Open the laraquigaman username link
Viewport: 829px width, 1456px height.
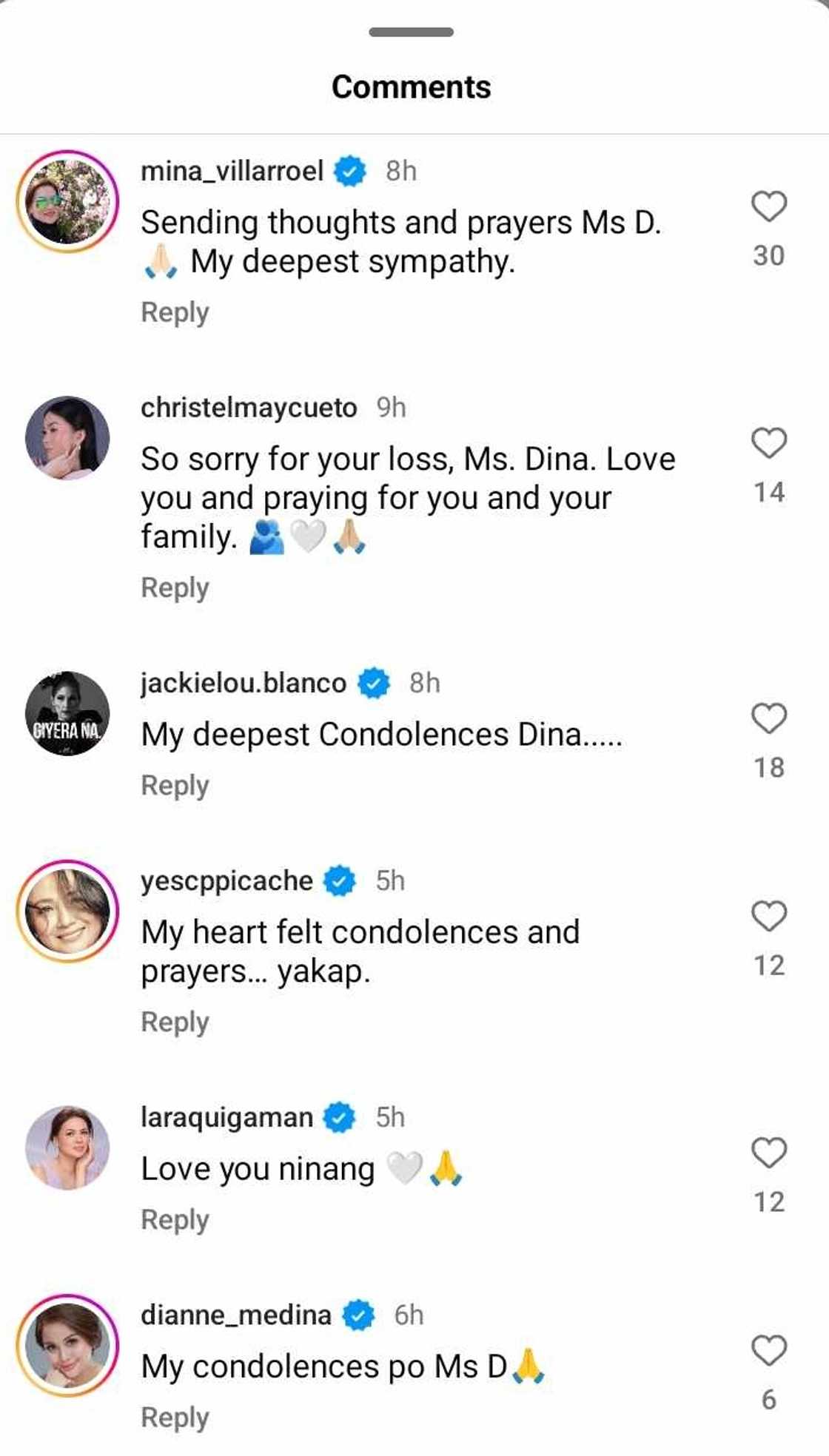pyautogui.click(x=226, y=1117)
